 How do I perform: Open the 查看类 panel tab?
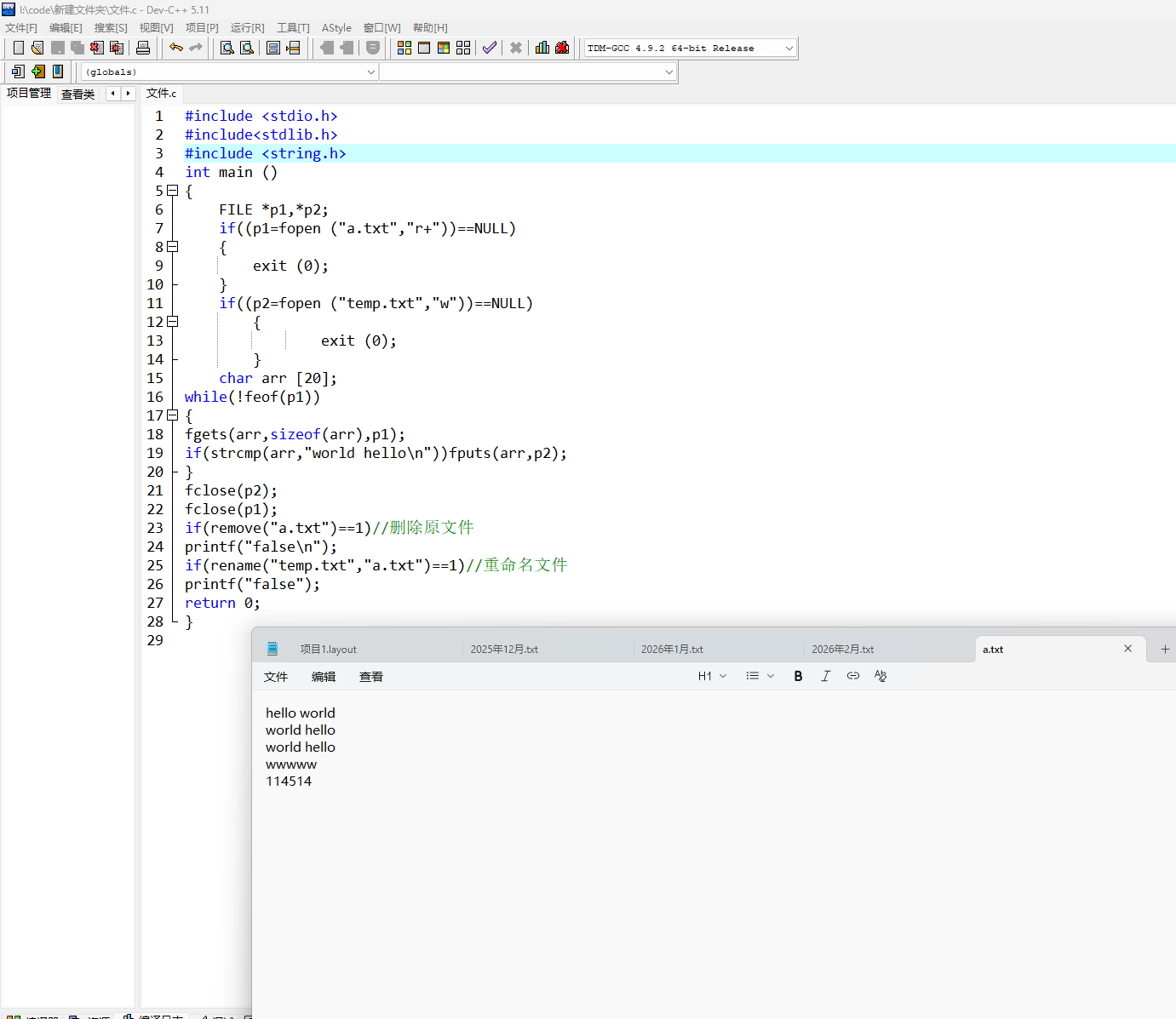pos(77,94)
